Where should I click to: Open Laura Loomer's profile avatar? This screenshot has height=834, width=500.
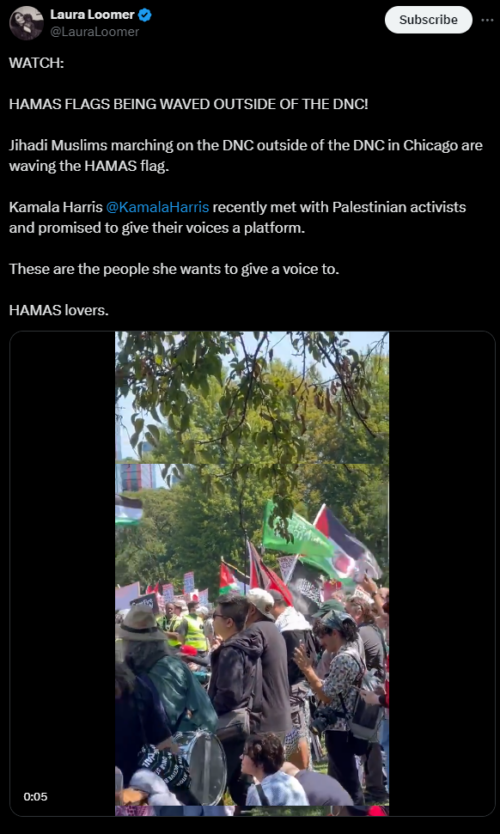26,23
